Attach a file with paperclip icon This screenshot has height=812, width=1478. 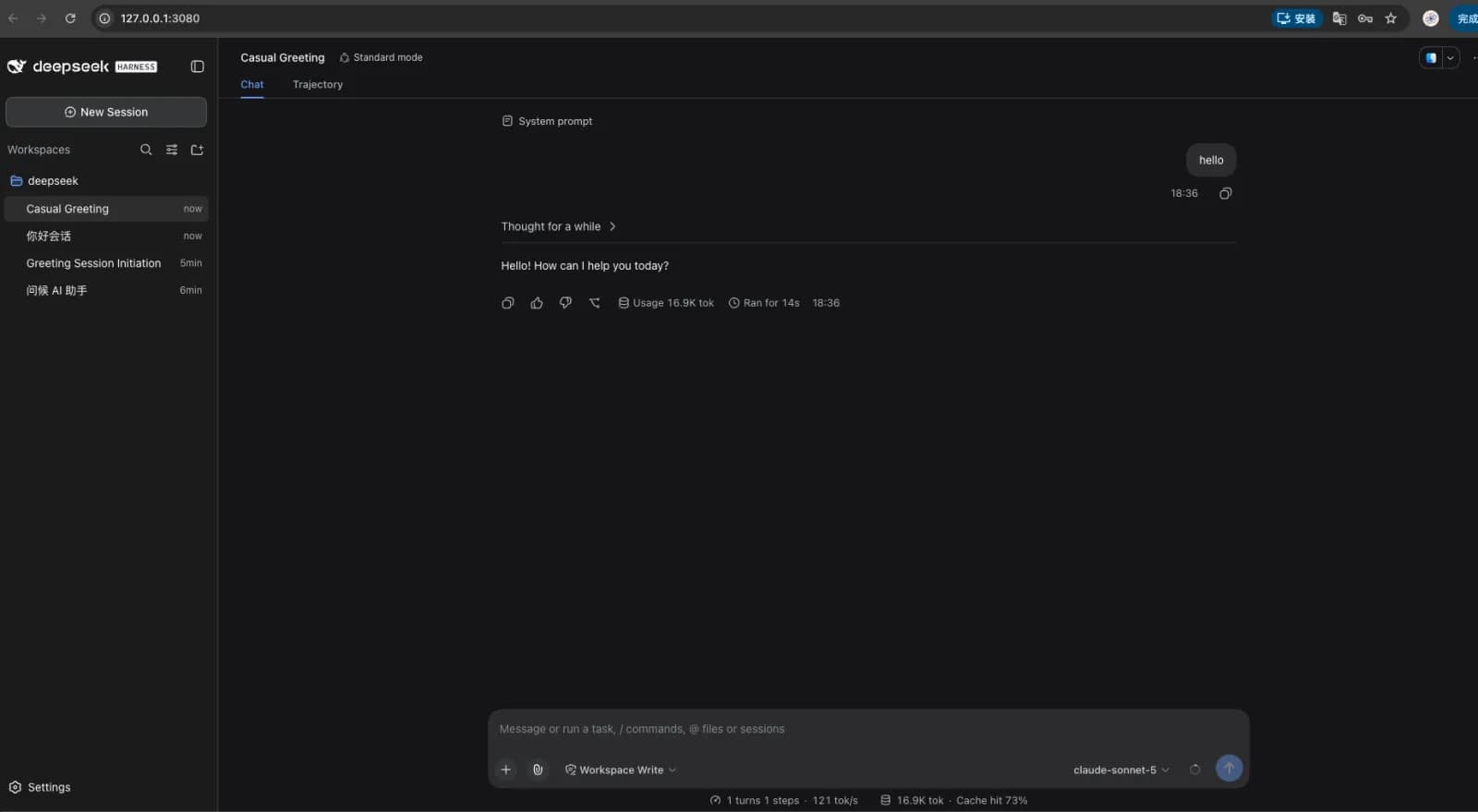[x=538, y=770]
